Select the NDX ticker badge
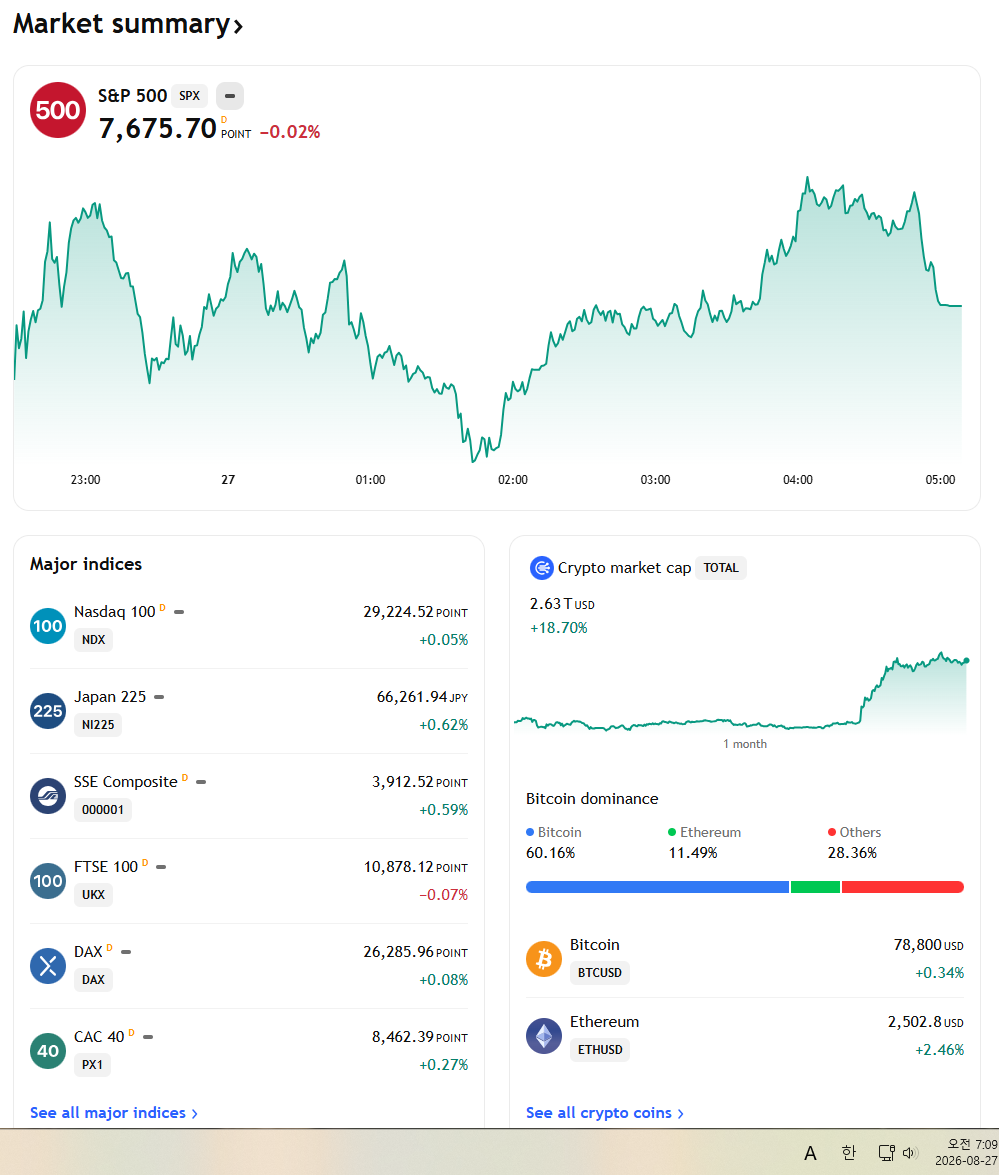Screen dimensions: 999x1175 (94, 640)
